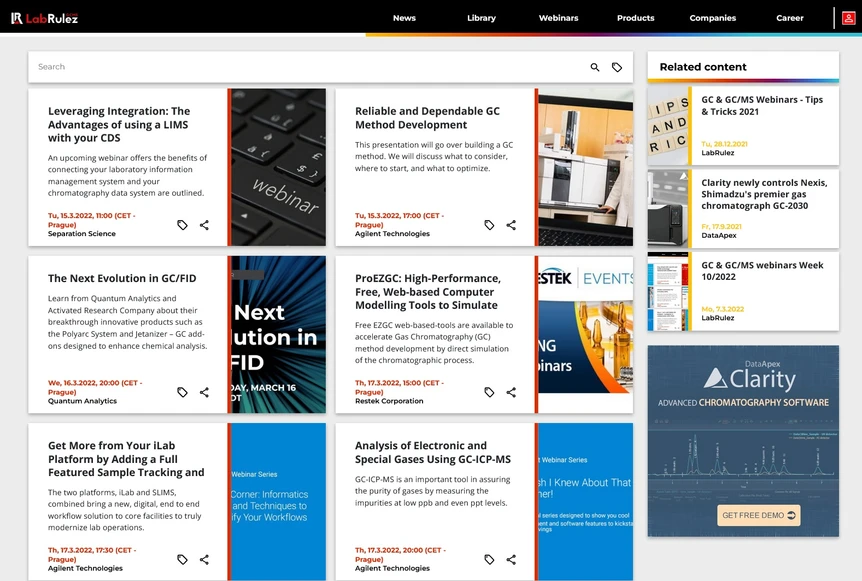
Task: Click the Next Evolution FID banner thumbnail
Action: pyautogui.click(x=278, y=334)
